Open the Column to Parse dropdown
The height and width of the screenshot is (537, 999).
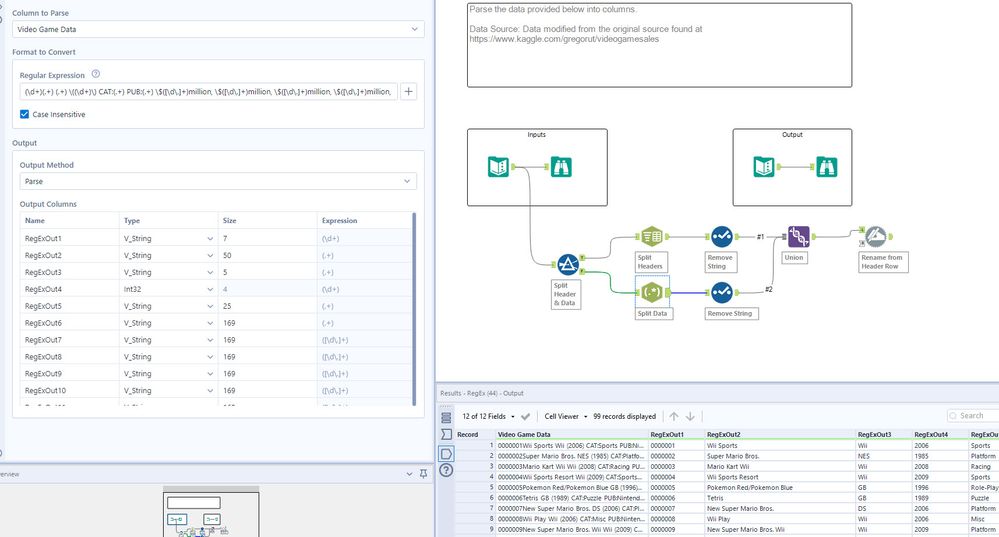(219, 30)
